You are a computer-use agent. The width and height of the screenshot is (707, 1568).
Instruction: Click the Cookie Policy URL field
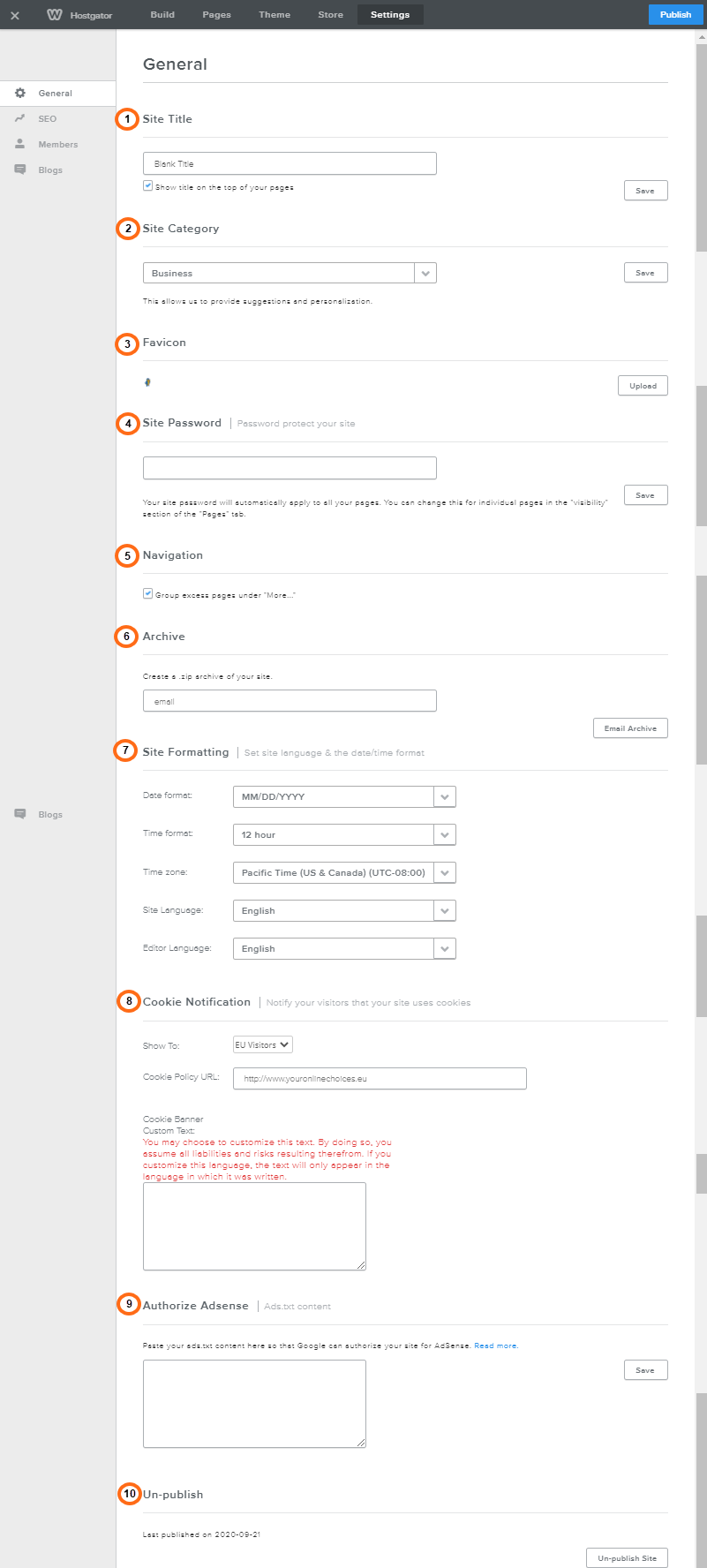pyautogui.click(x=380, y=1078)
